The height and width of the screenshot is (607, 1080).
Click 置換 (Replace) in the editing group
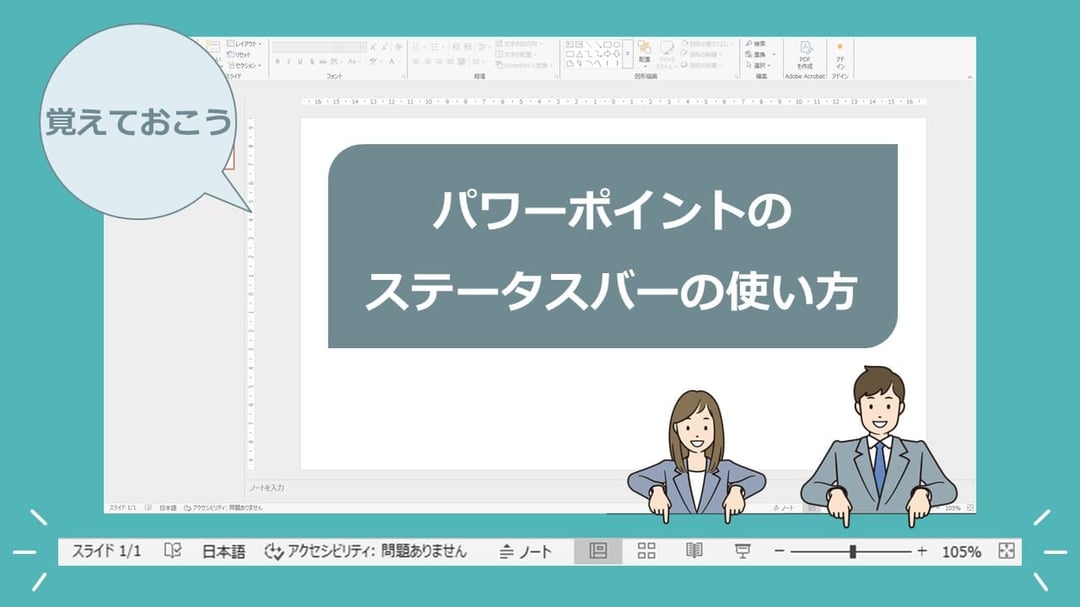pyautogui.click(x=757, y=54)
